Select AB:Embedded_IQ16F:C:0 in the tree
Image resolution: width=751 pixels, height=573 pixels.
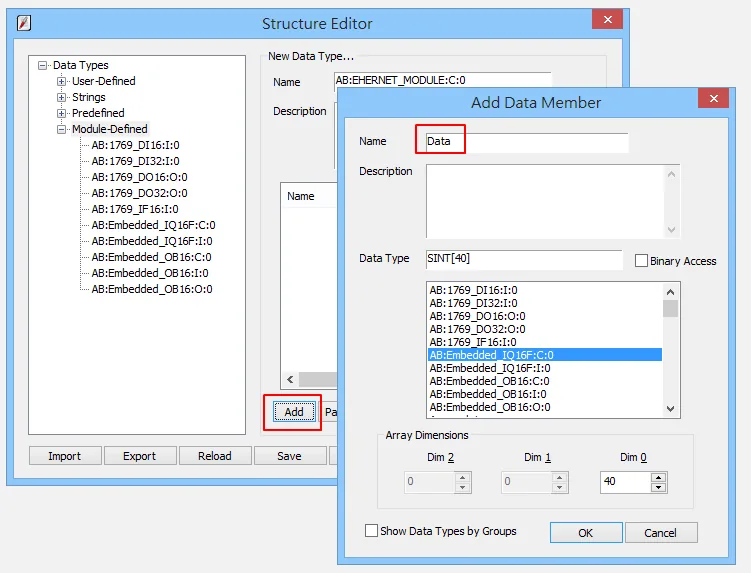click(153, 225)
